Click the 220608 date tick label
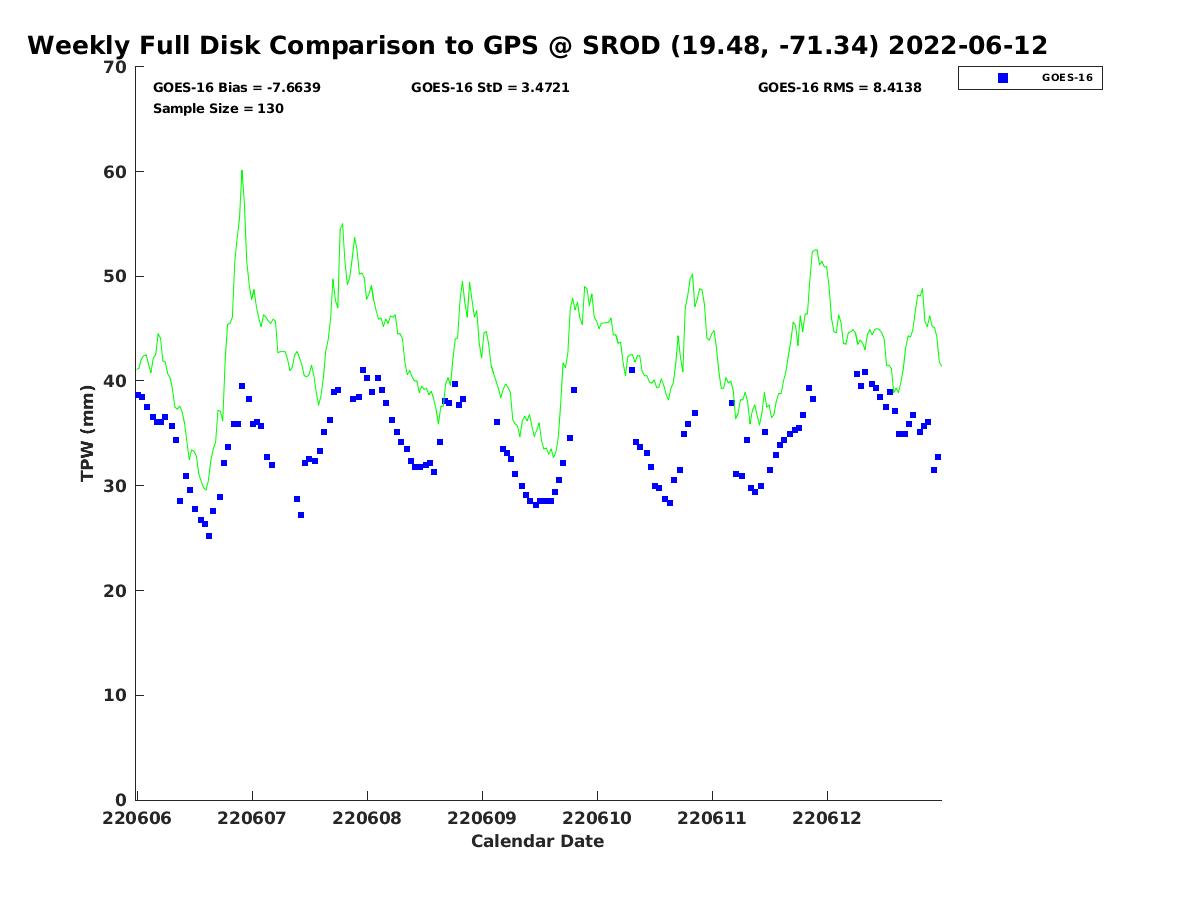 click(x=367, y=818)
